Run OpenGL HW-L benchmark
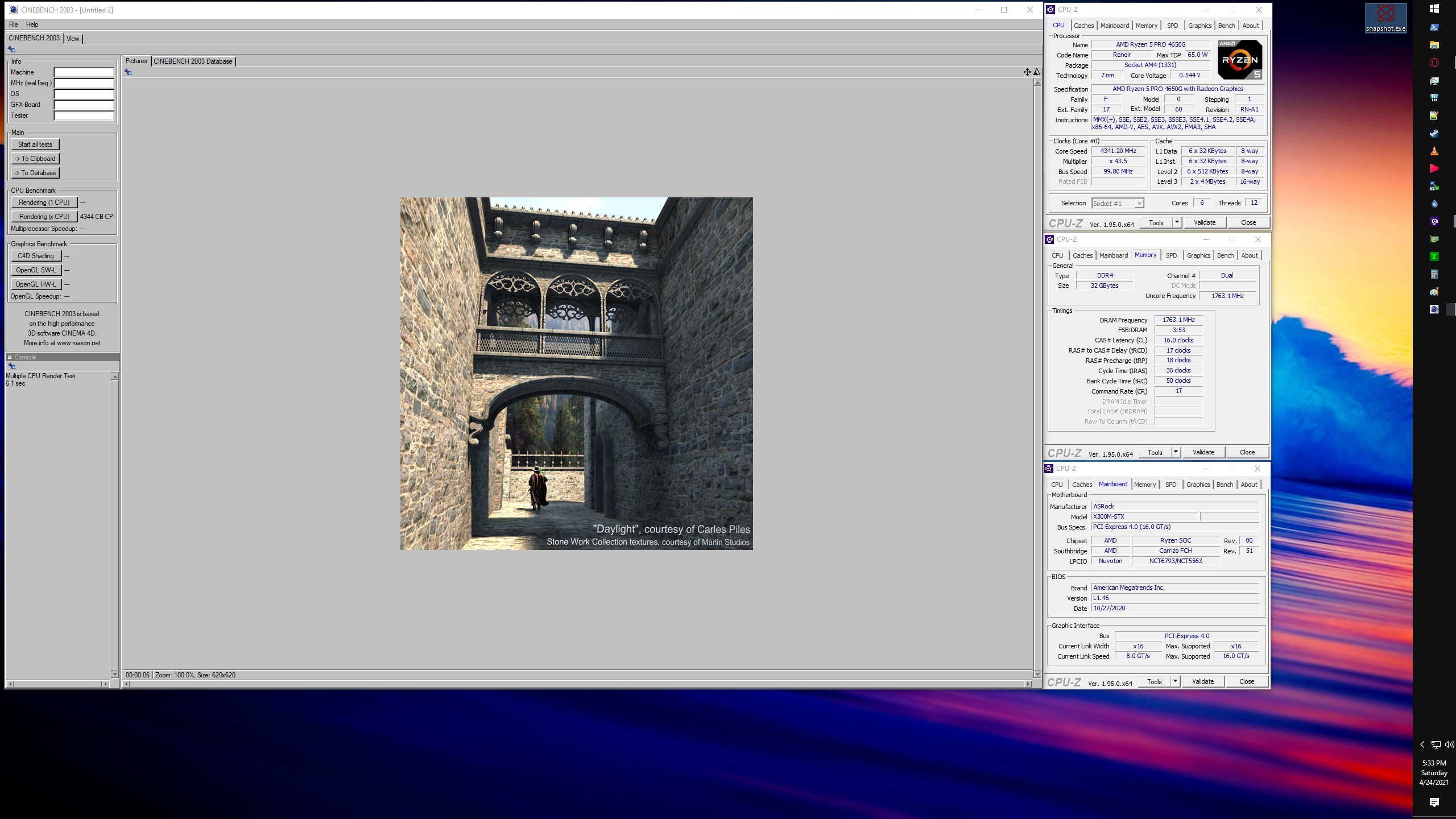 (36, 284)
